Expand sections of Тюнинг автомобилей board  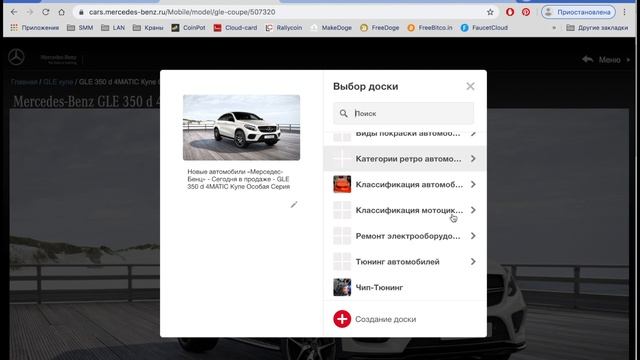[x=473, y=262]
